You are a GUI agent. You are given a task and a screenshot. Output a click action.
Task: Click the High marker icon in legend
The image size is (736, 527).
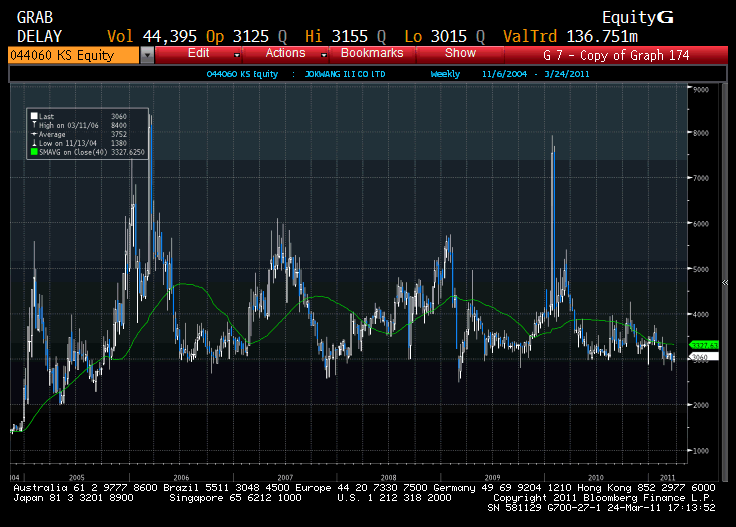[33, 124]
